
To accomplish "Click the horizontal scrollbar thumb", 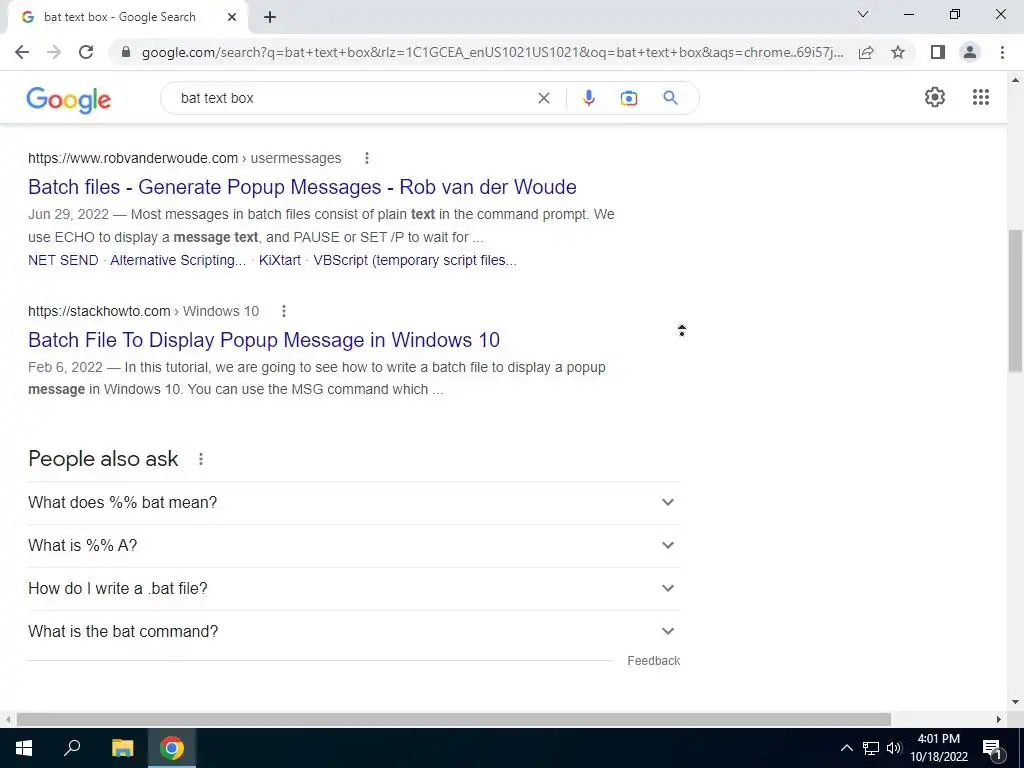I will point(454,719).
